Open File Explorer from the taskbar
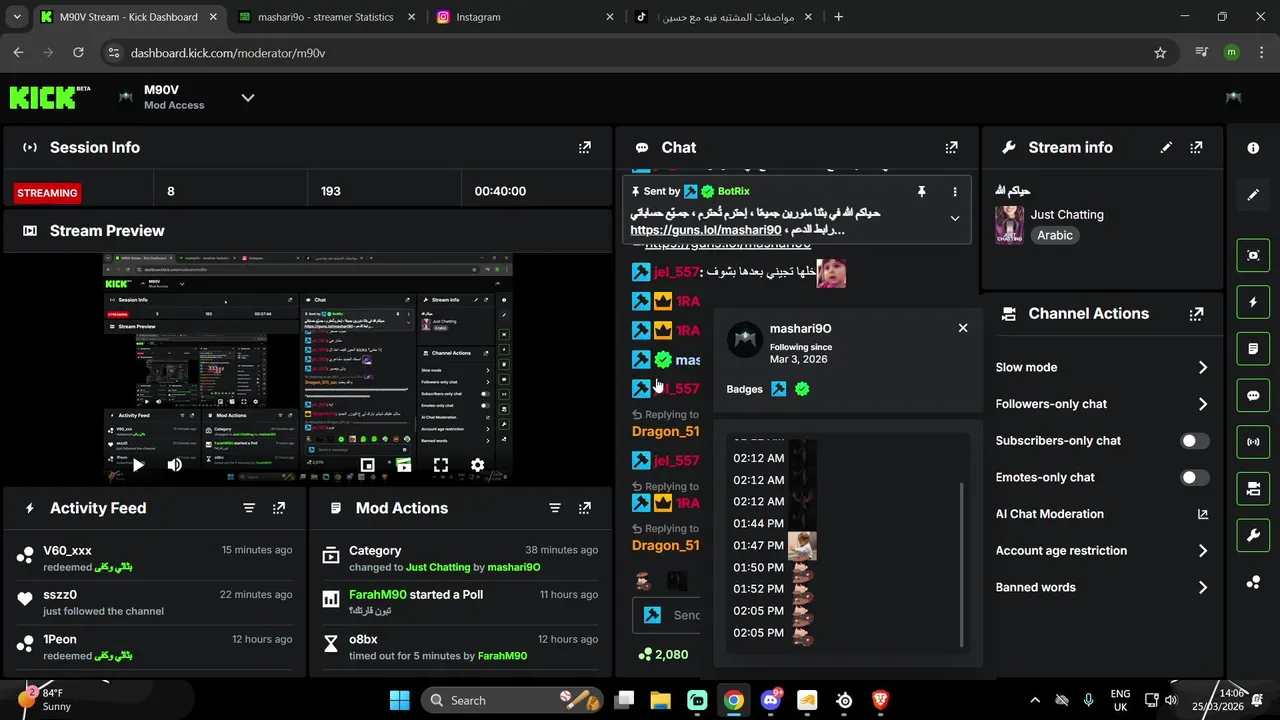This screenshot has height=720, width=1280. coord(660,700)
